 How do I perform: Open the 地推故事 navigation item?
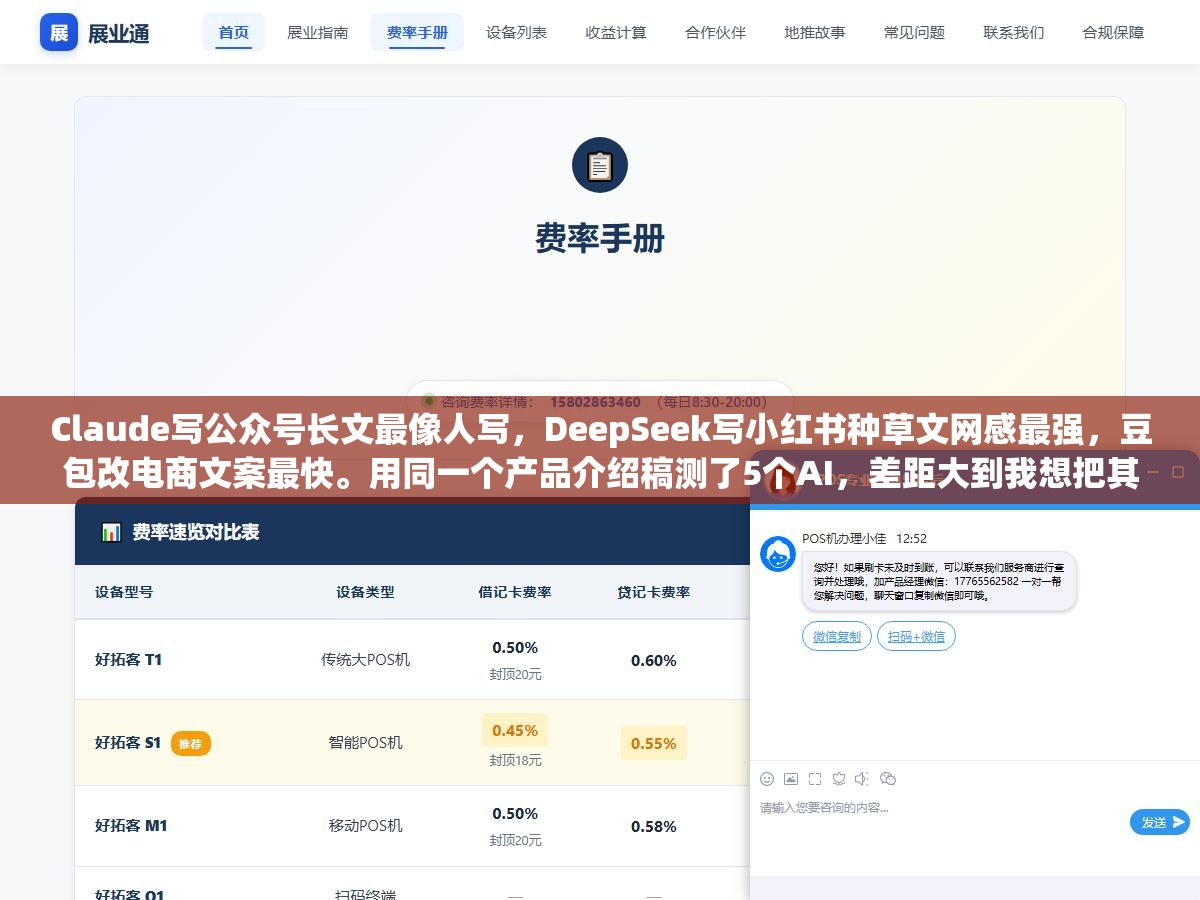pyautogui.click(x=815, y=32)
